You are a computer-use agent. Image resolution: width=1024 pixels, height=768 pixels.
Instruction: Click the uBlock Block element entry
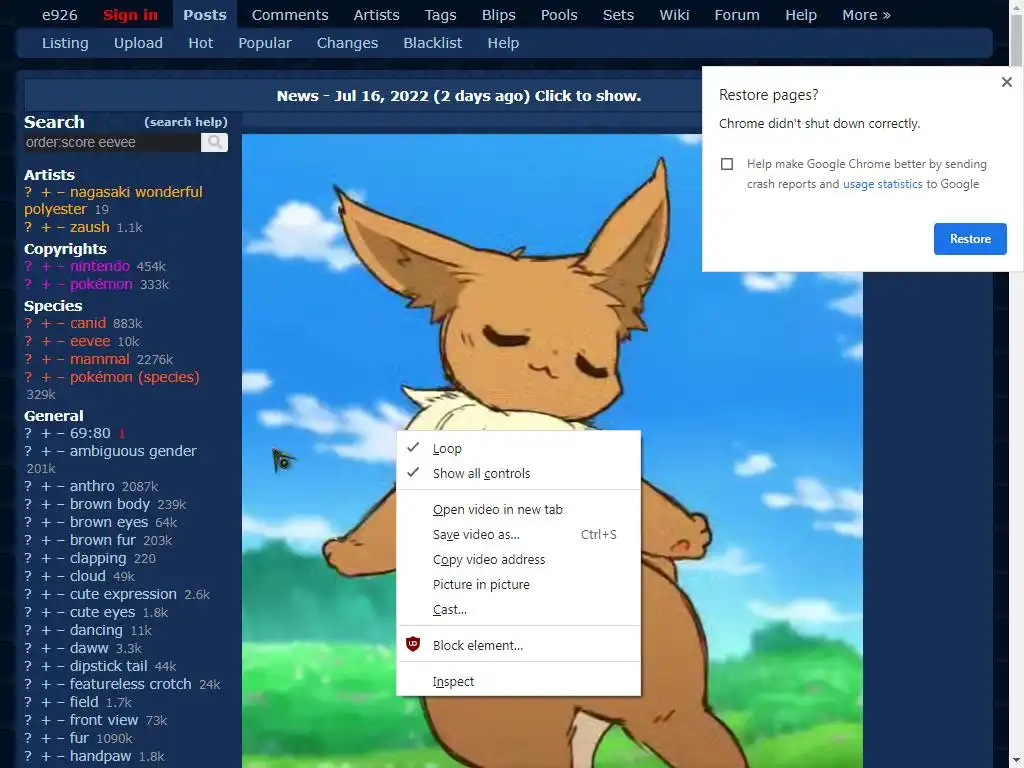click(x=519, y=645)
